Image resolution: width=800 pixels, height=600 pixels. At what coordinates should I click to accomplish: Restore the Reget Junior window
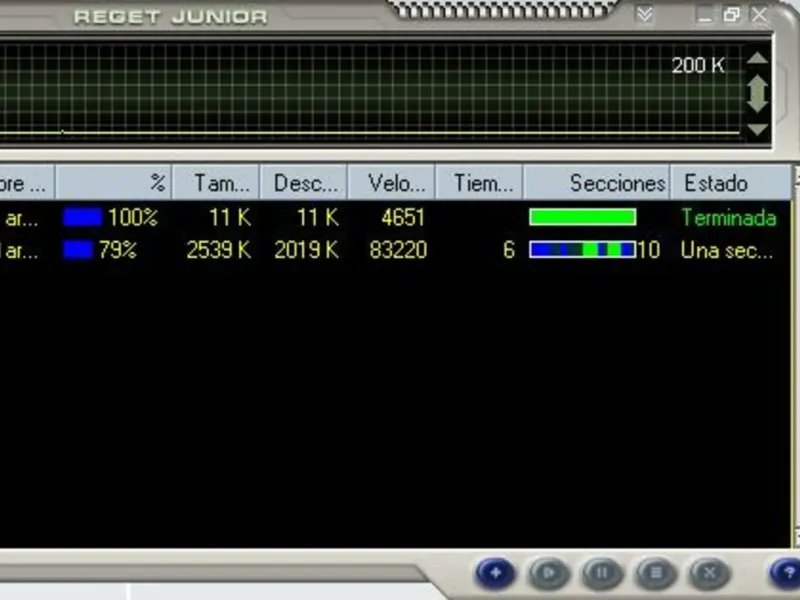click(731, 15)
